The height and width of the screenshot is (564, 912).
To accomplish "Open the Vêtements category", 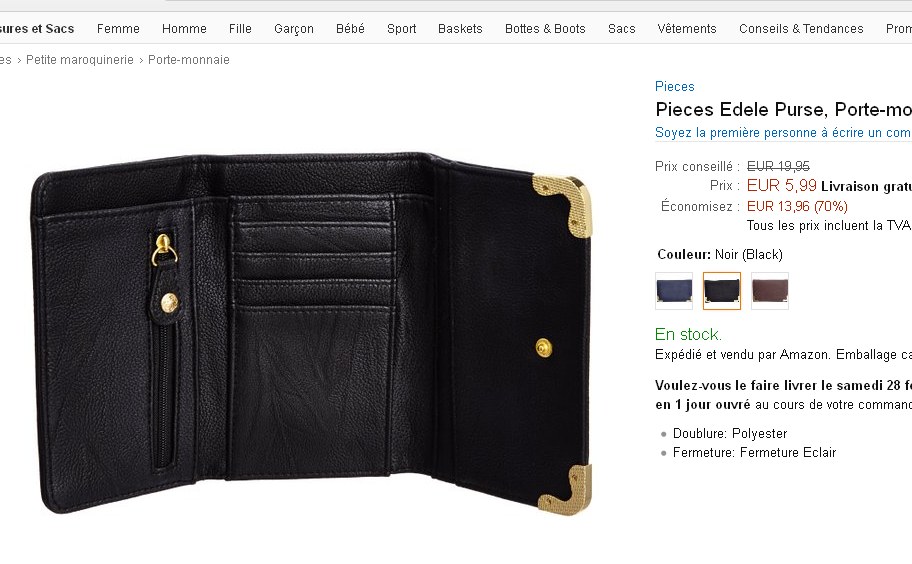I will [x=687, y=29].
